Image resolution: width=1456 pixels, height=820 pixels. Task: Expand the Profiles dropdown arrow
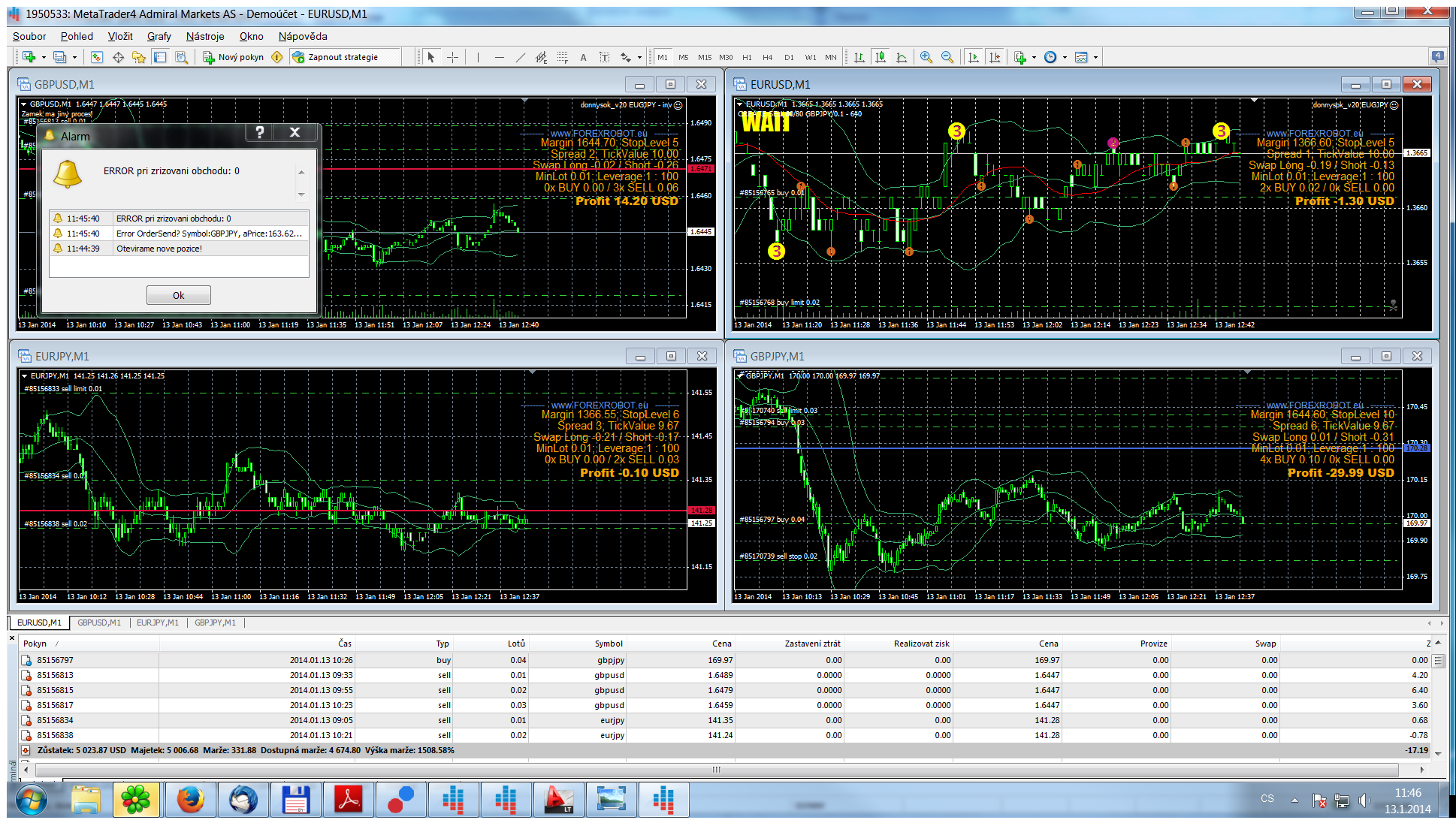click(x=74, y=57)
